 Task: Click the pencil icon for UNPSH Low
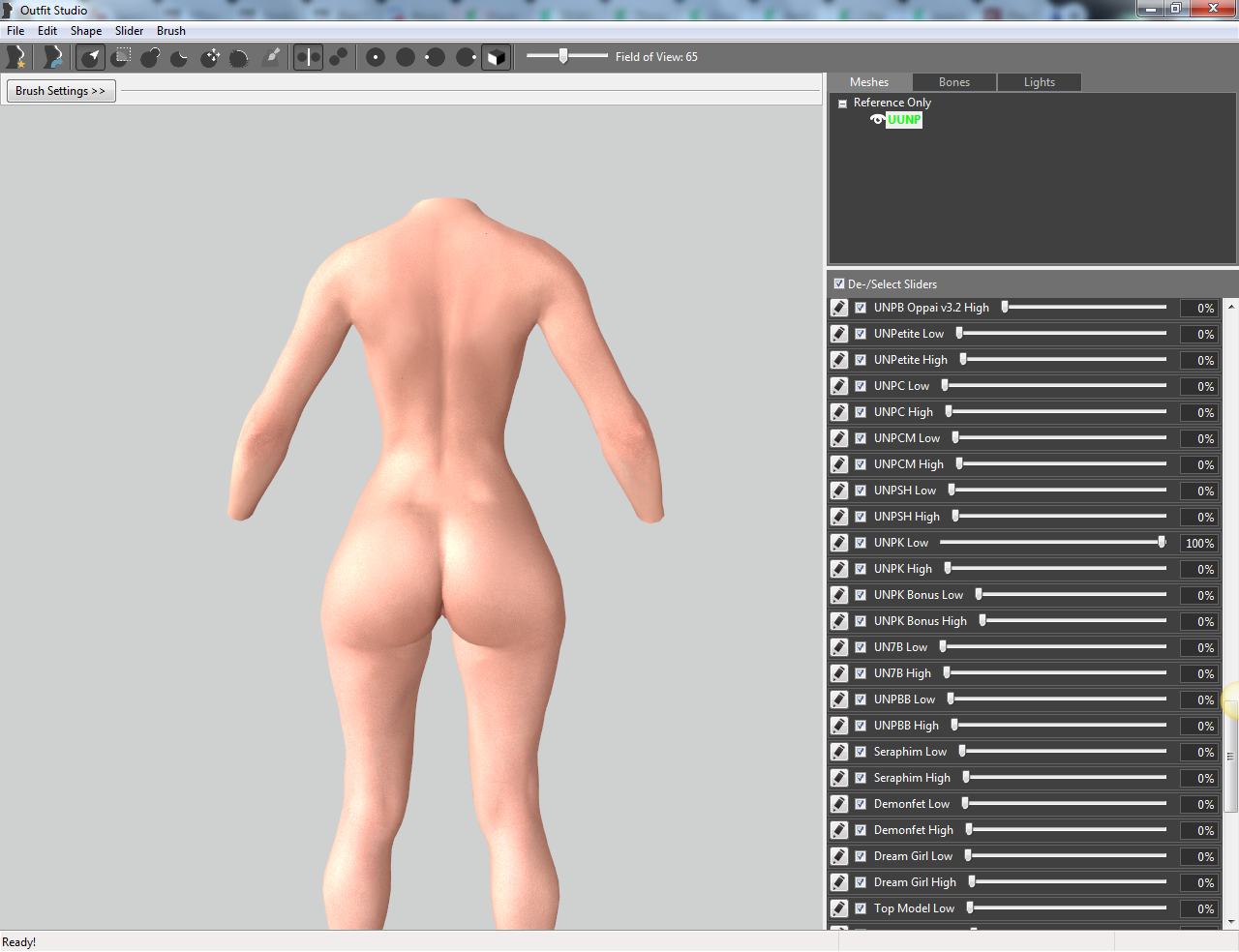[839, 491]
